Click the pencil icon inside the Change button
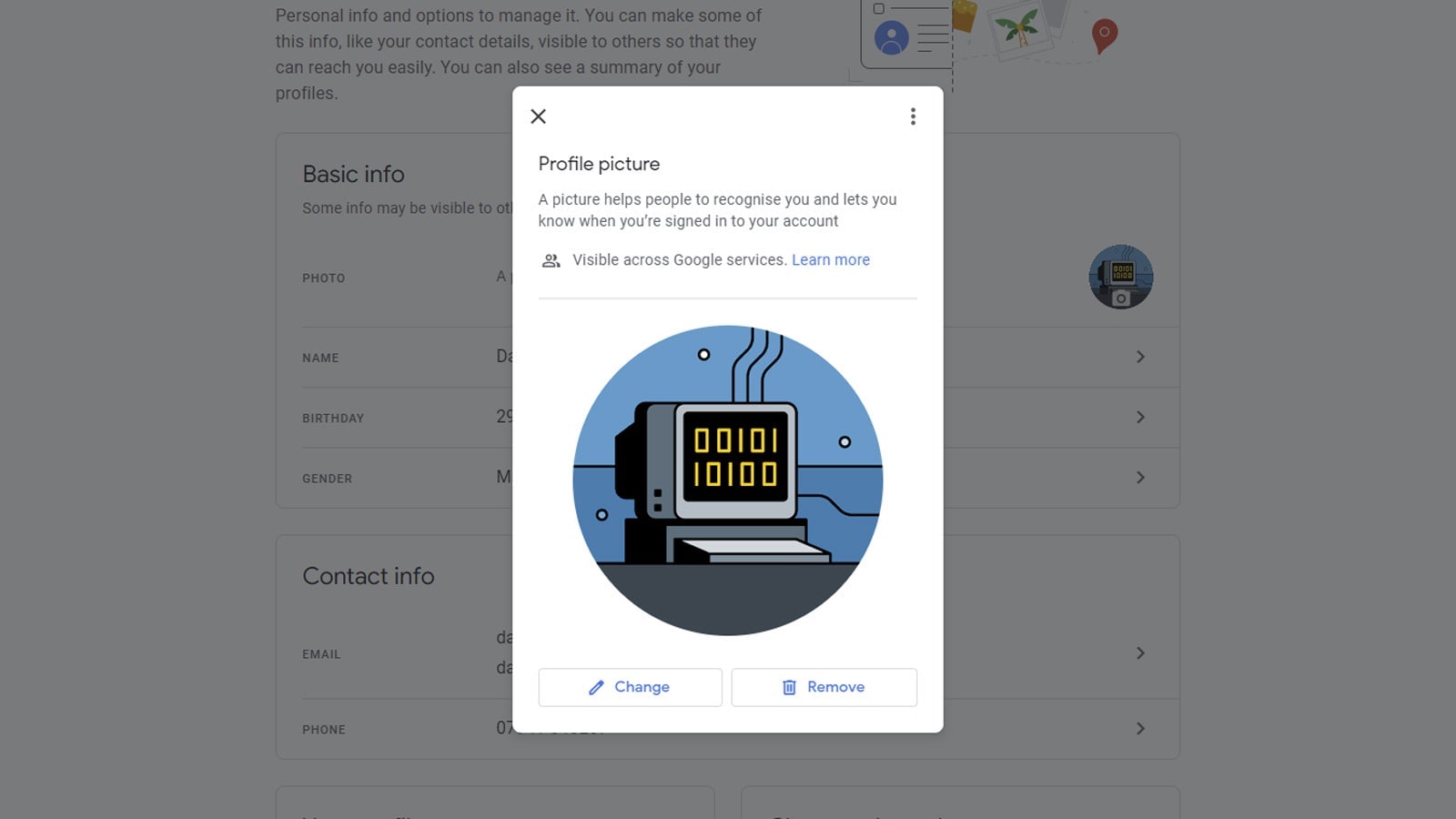The width and height of the screenshot is (1456, 819). (596, 687)
